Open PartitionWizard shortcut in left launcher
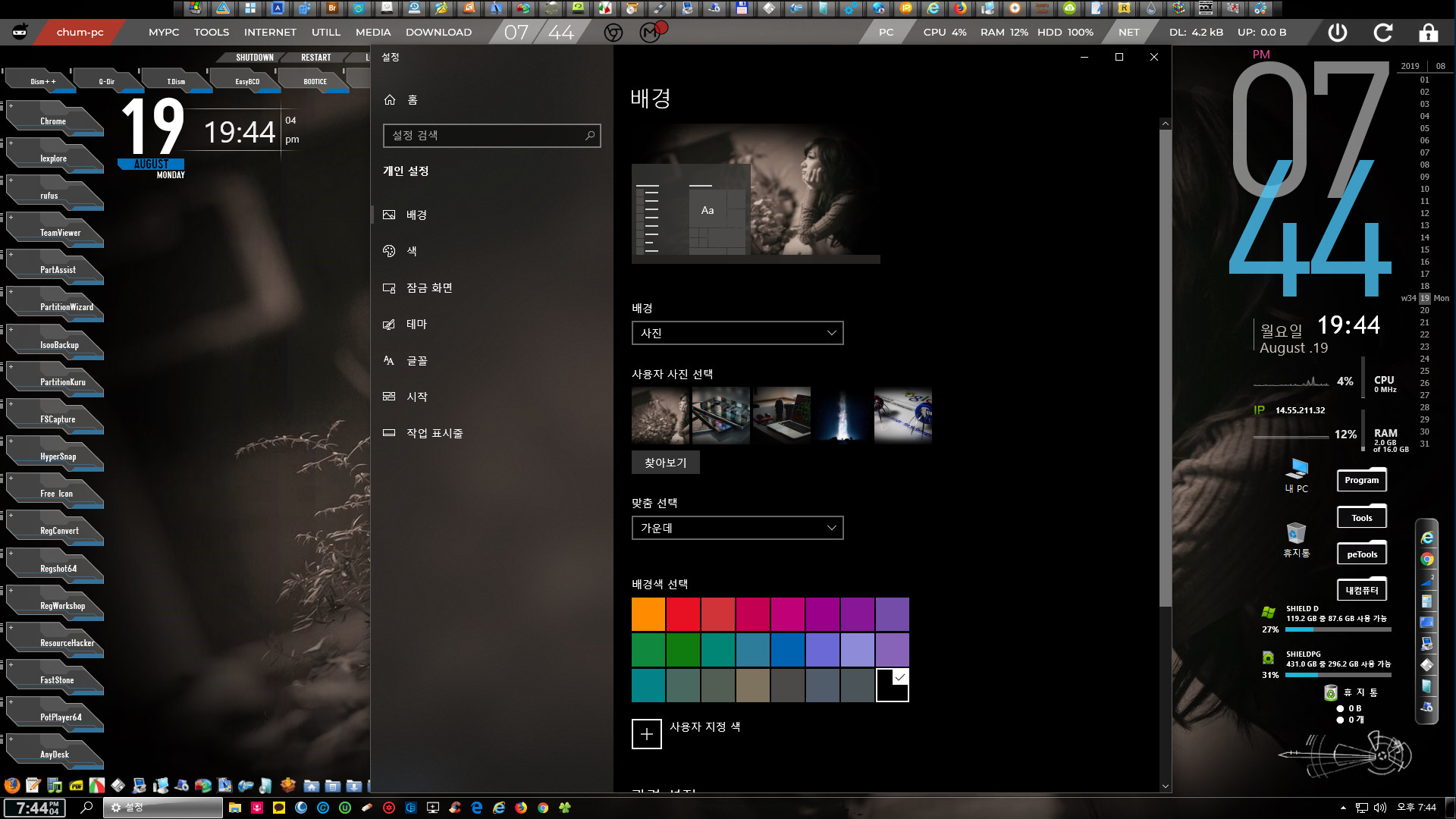 (55, 307)
